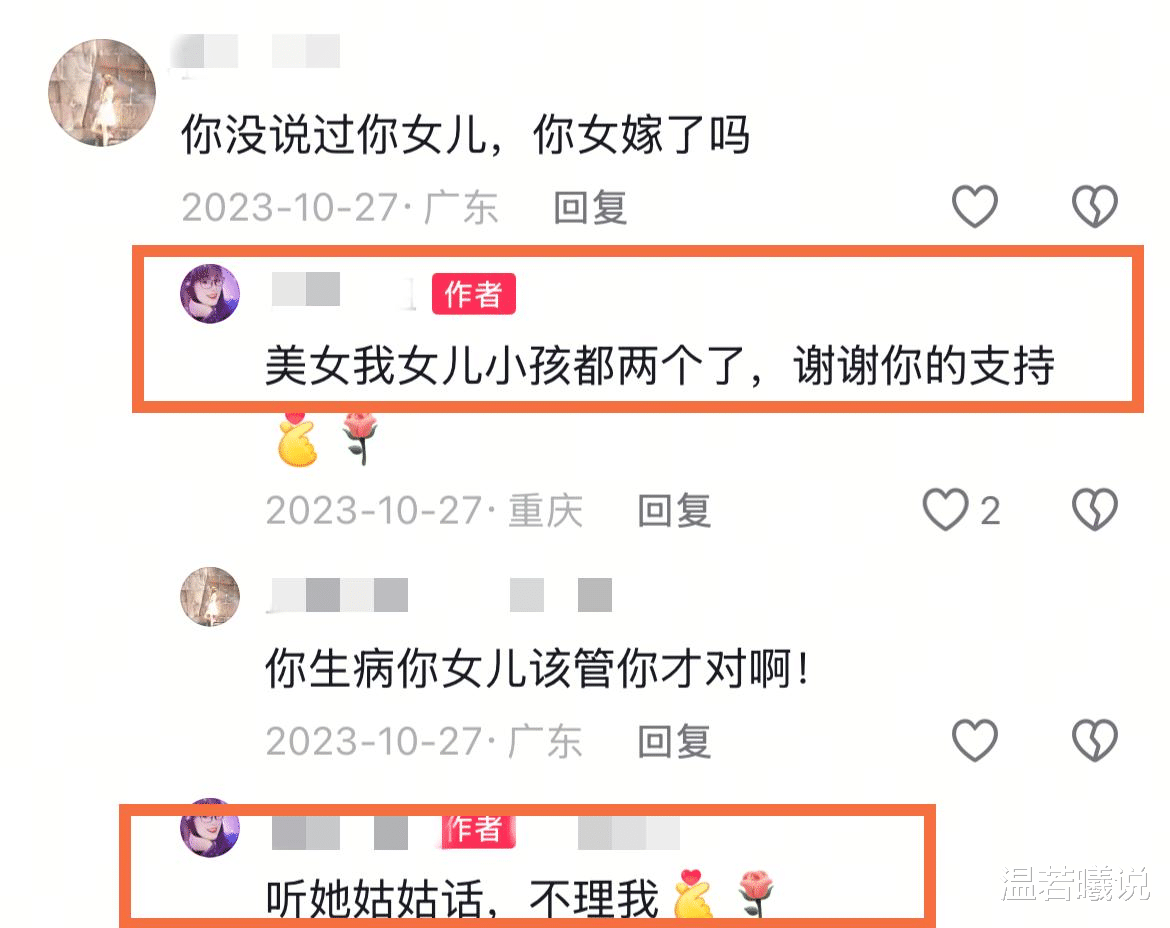
Task: Select the reply text '听她姑姑话,不理我'
Action: click(463, 898)
